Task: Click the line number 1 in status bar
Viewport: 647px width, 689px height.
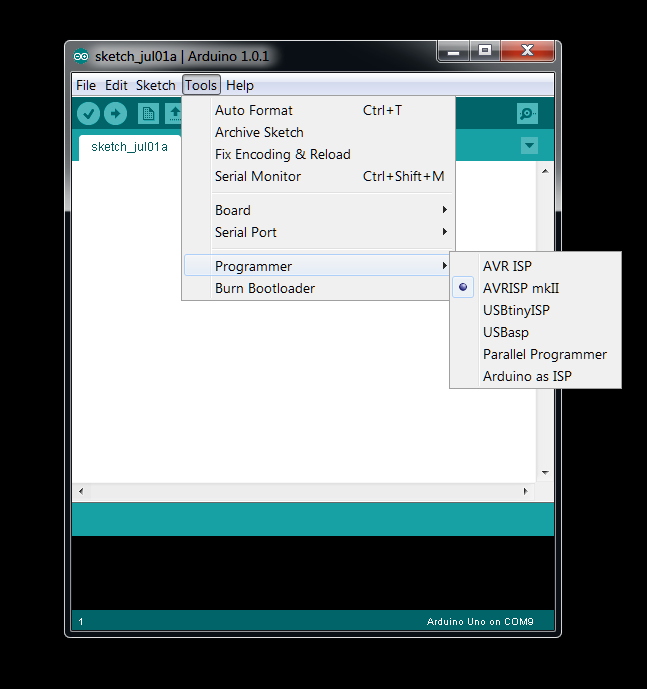Action: click(81, 621)
